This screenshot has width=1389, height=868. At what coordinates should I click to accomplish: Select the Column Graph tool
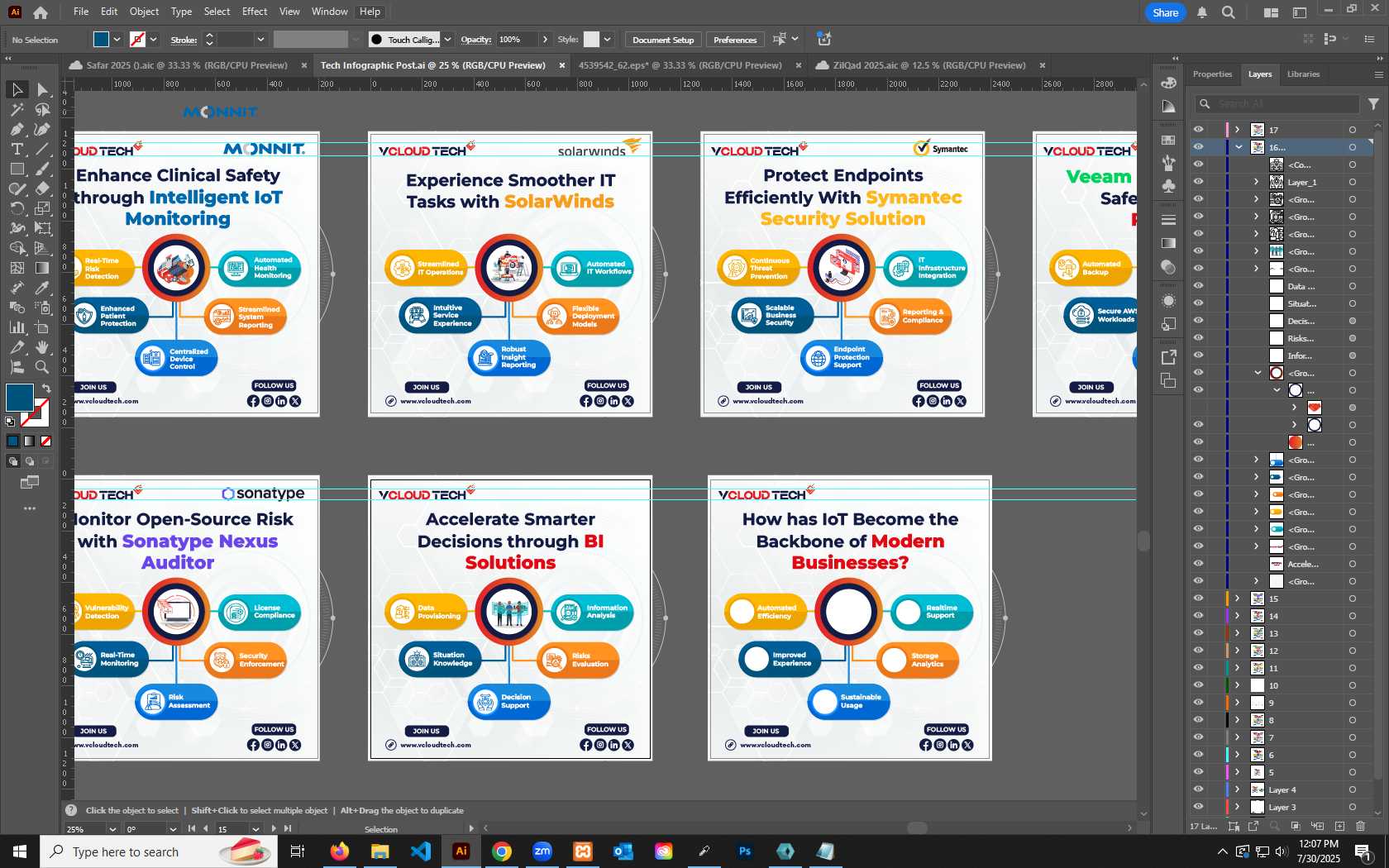[17, 327]
